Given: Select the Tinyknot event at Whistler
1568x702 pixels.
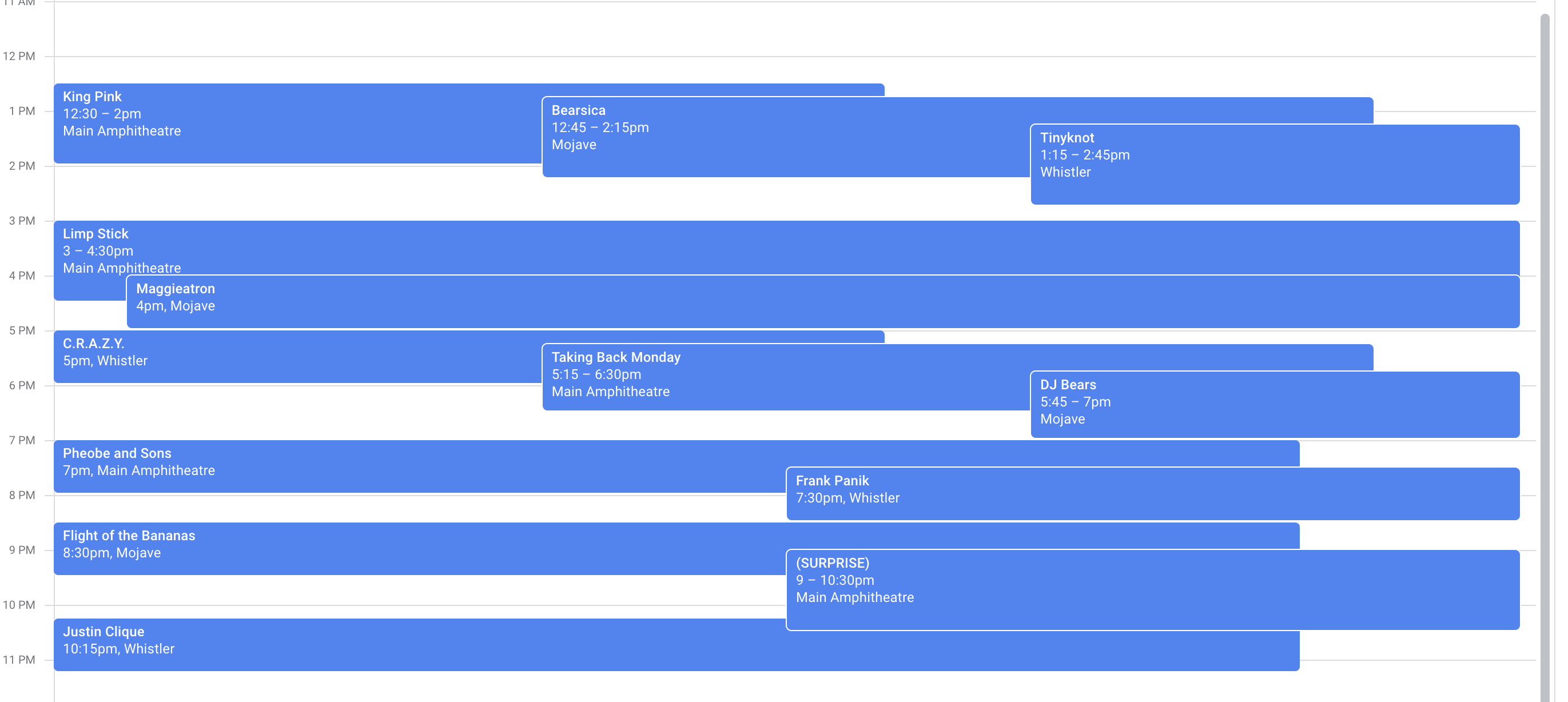Looking at the screenshot, I should (1275, 164).
